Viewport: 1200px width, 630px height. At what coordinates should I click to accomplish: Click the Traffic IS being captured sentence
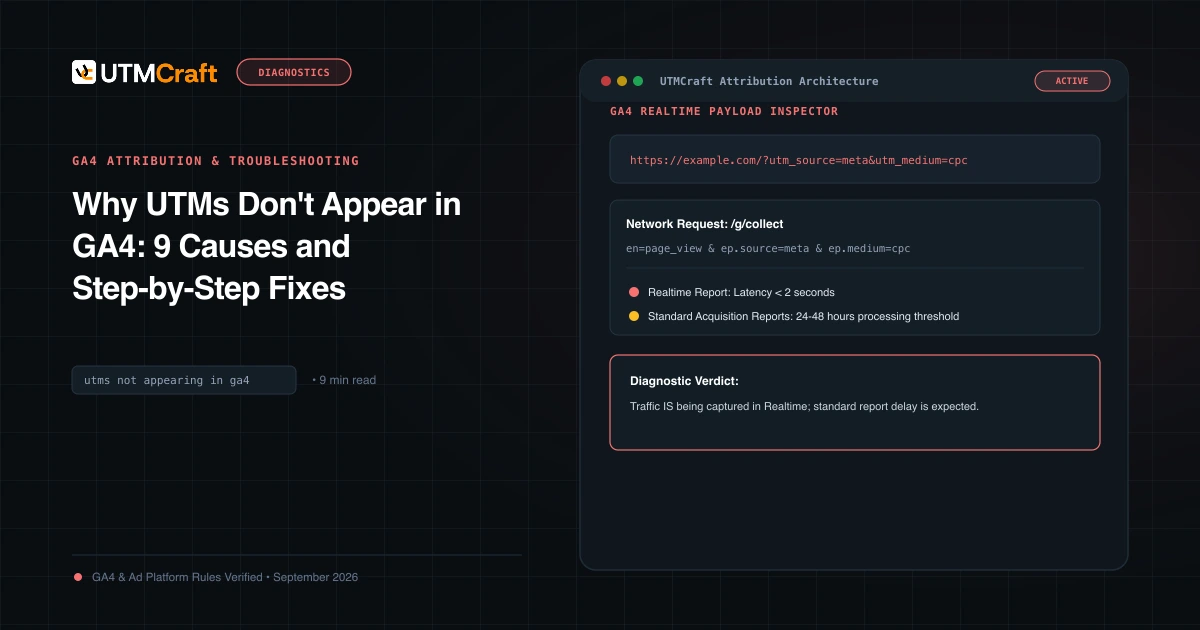pyautogui.click(x=804, y=407)
